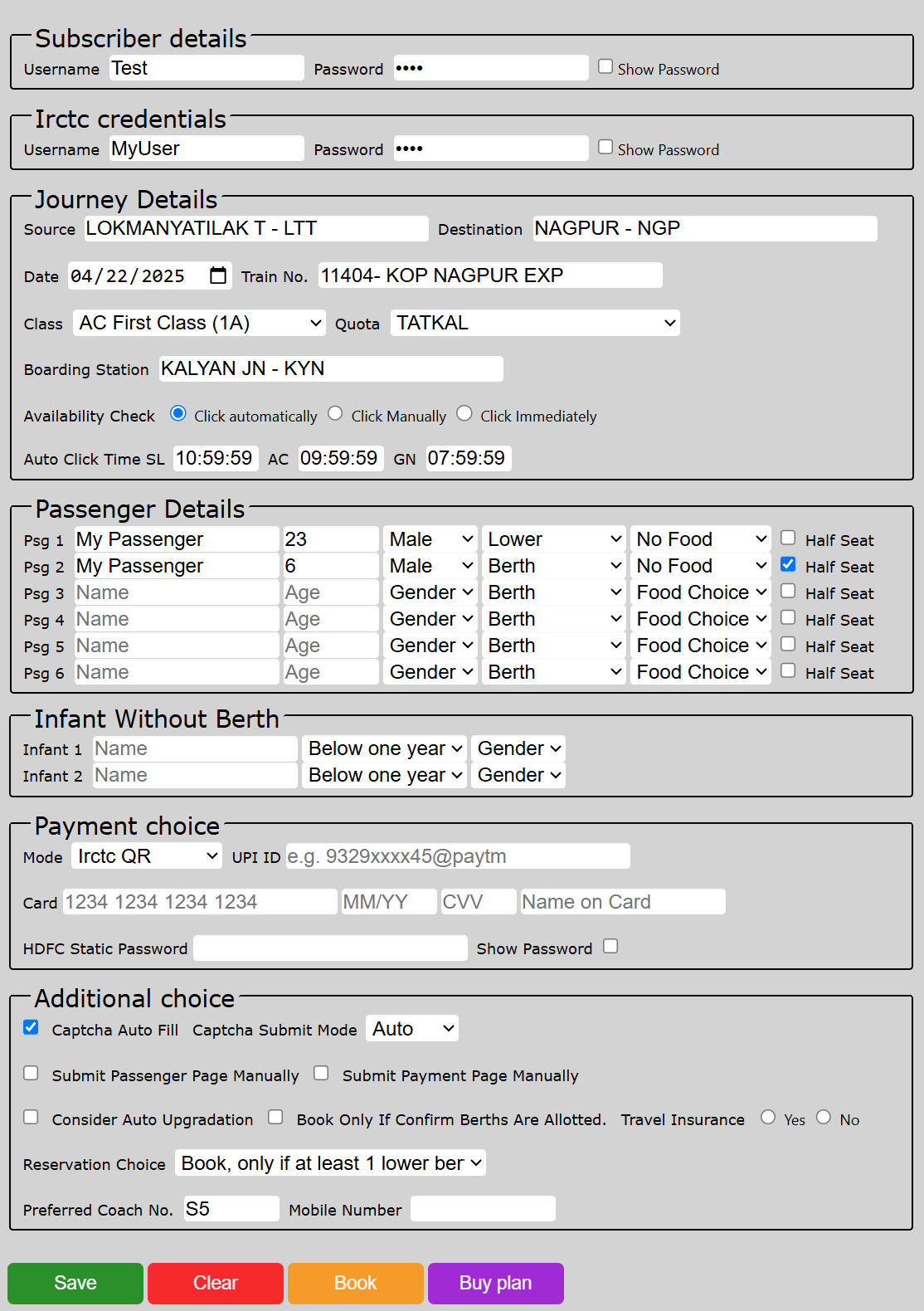Choose Click Immediately radio button
The height and width of the screenshot is (1311, 924).
(x=464, y=413)
